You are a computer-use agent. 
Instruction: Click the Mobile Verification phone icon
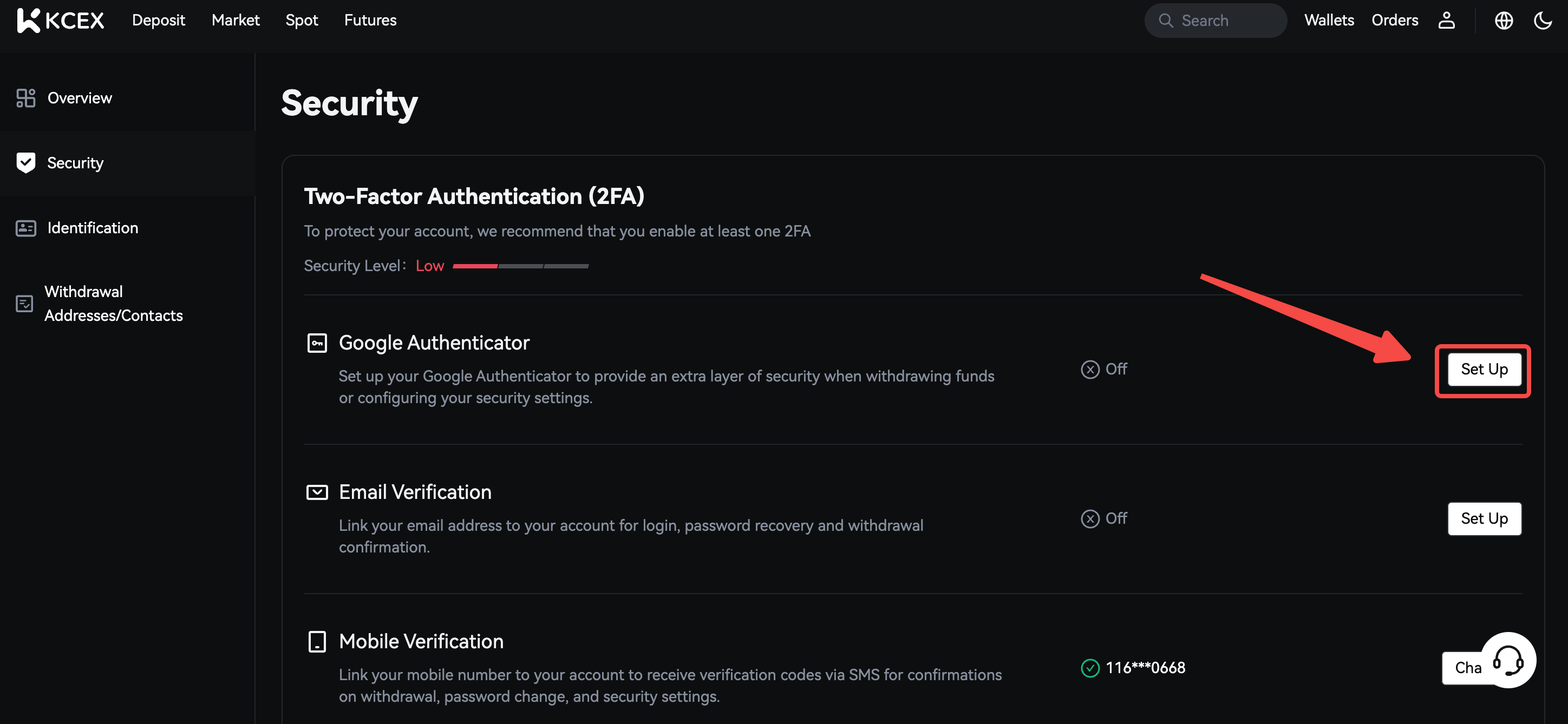(x=317, y=641)
